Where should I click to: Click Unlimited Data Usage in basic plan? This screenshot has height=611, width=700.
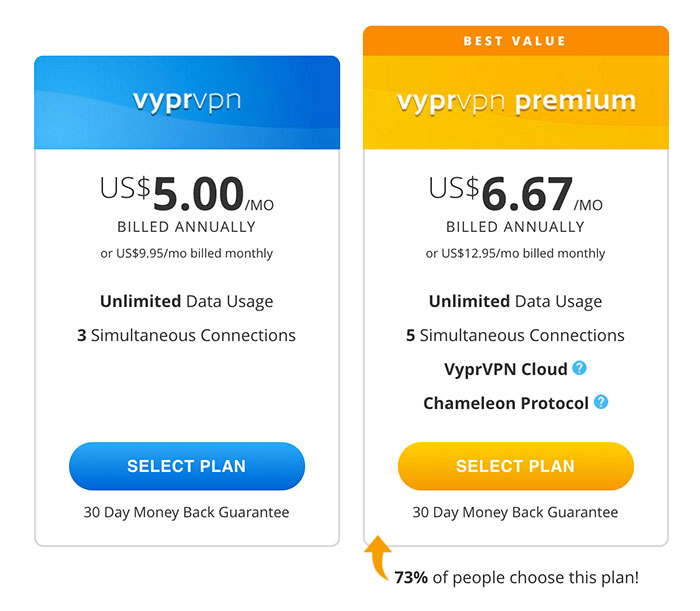(187, 301)
